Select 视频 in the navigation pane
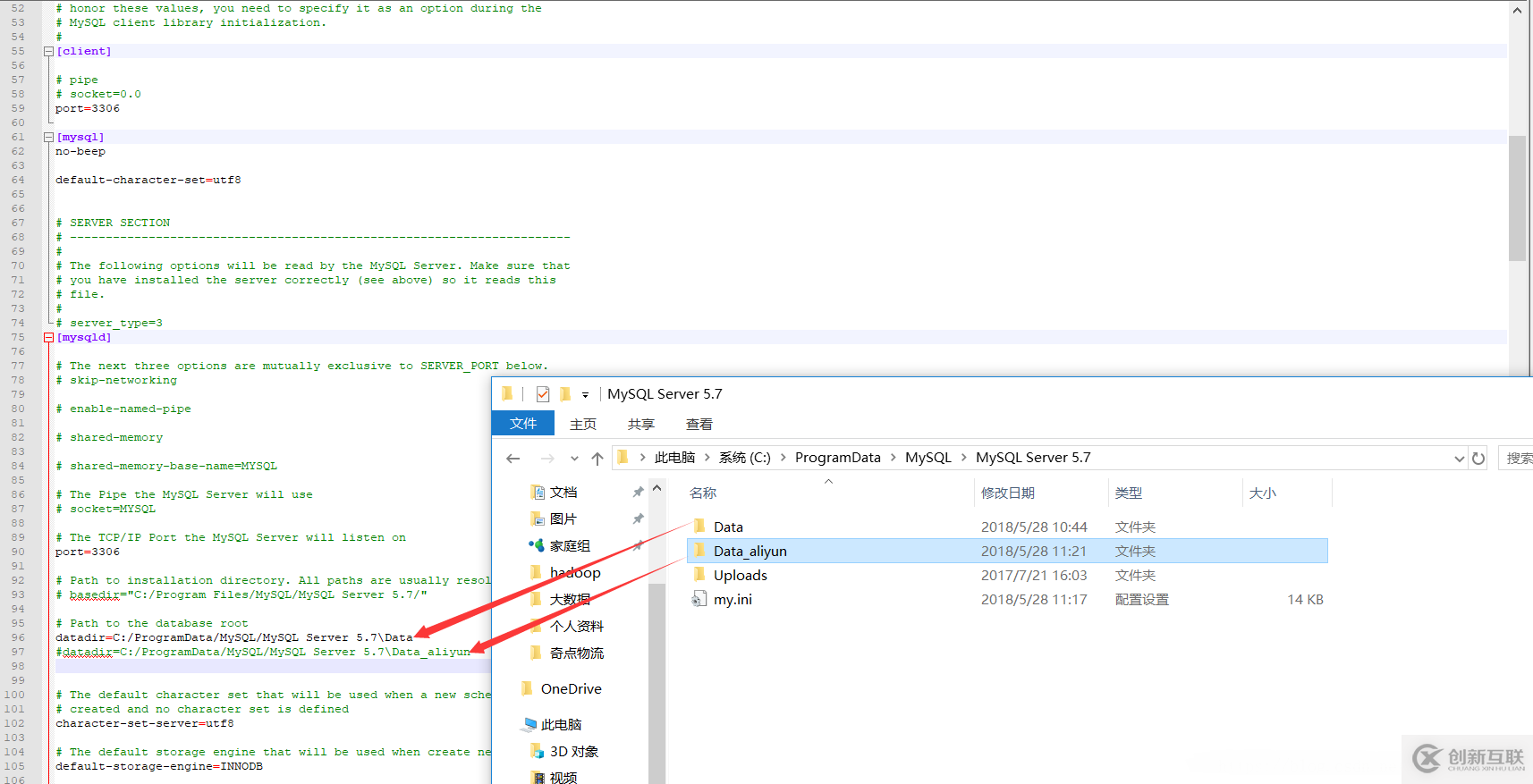This screenshot has width=1533, height=784. [x=563, y=778]
